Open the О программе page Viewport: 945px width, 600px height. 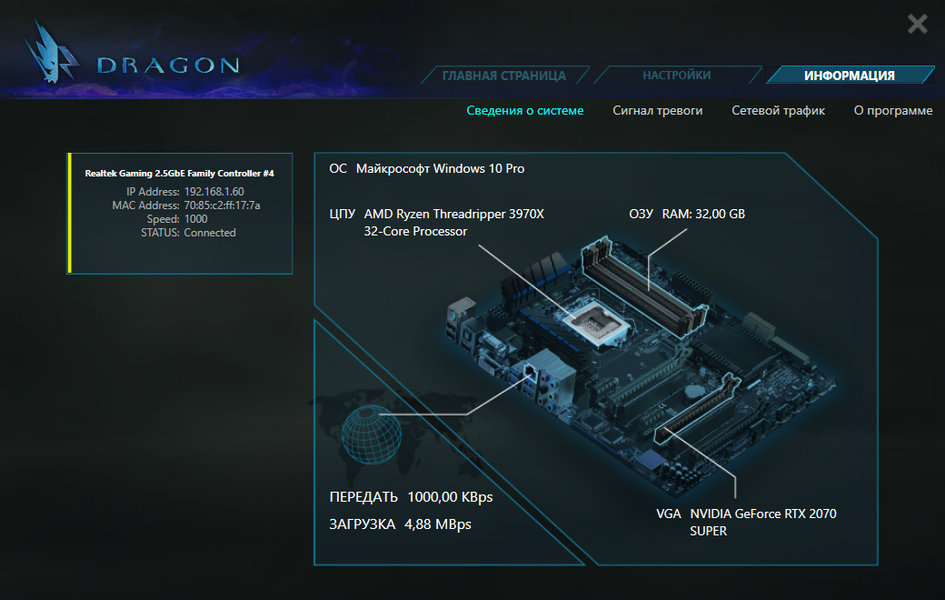tap(893, 110)
